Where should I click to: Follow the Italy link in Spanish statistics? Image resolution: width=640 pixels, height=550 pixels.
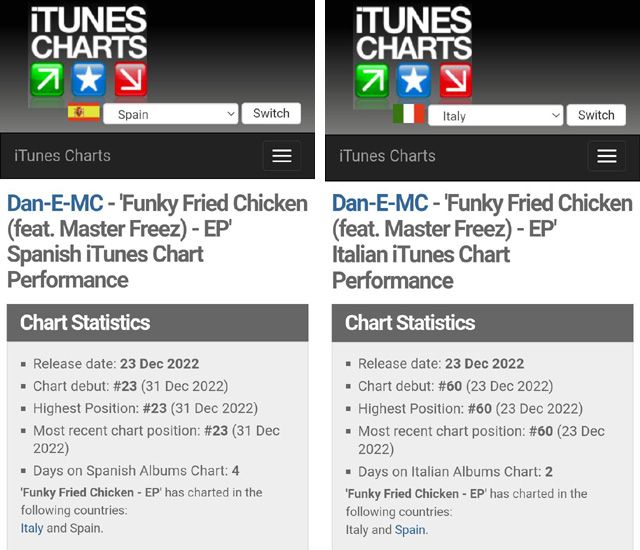click(32, 528)
